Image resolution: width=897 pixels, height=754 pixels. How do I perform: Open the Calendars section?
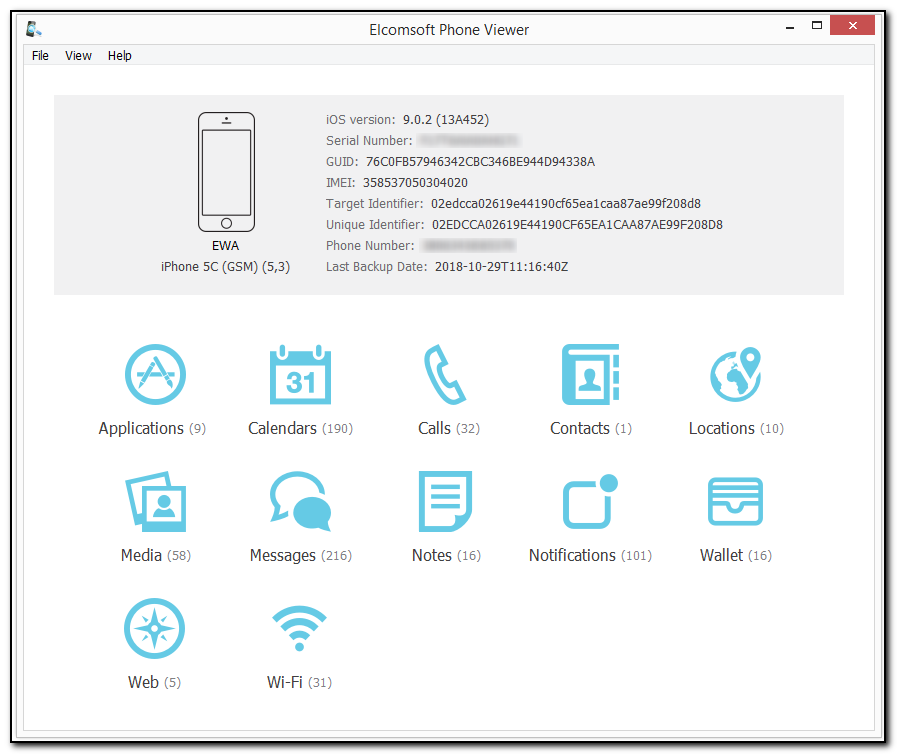coord(299,374)
